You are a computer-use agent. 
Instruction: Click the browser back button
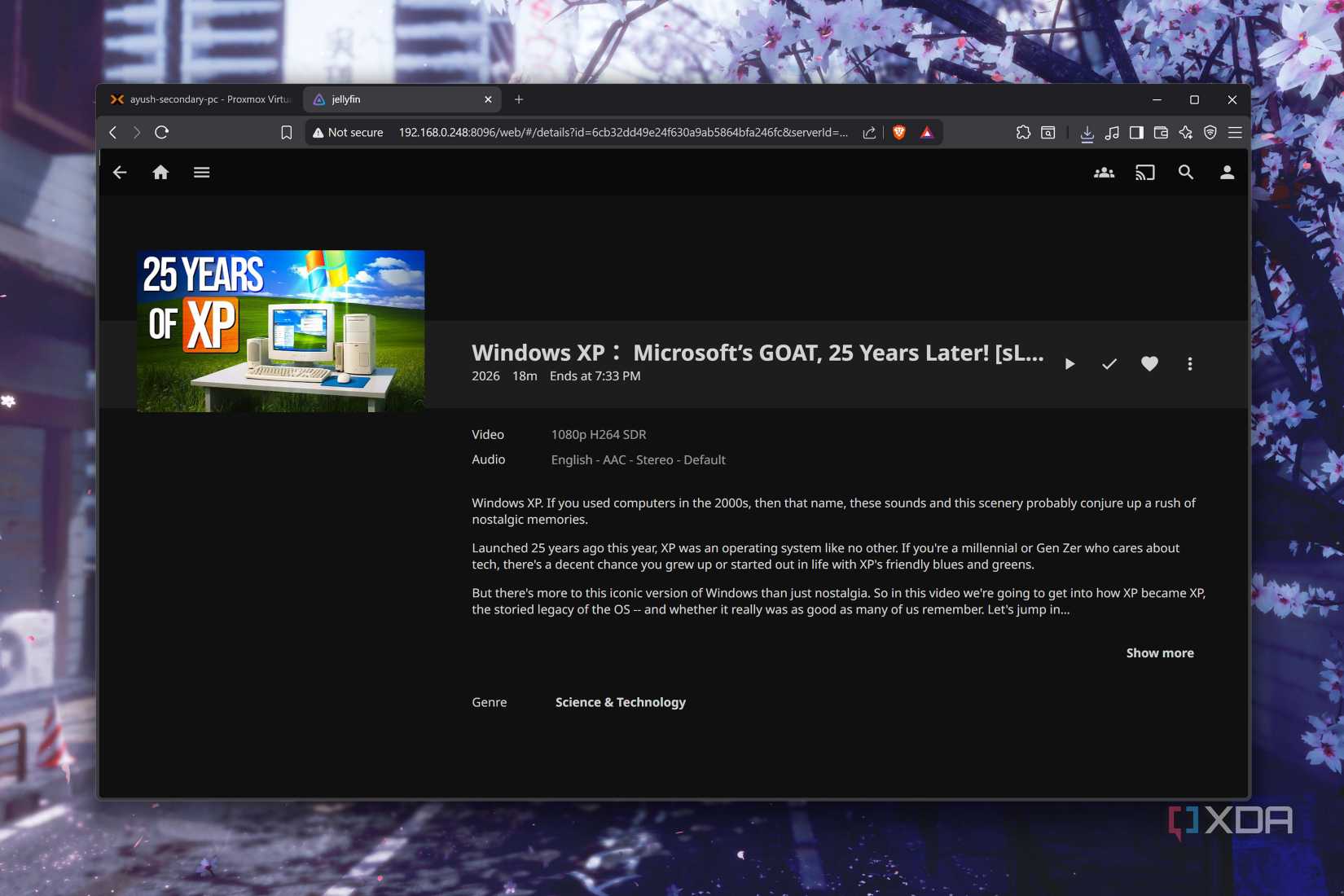pos(113,133)
